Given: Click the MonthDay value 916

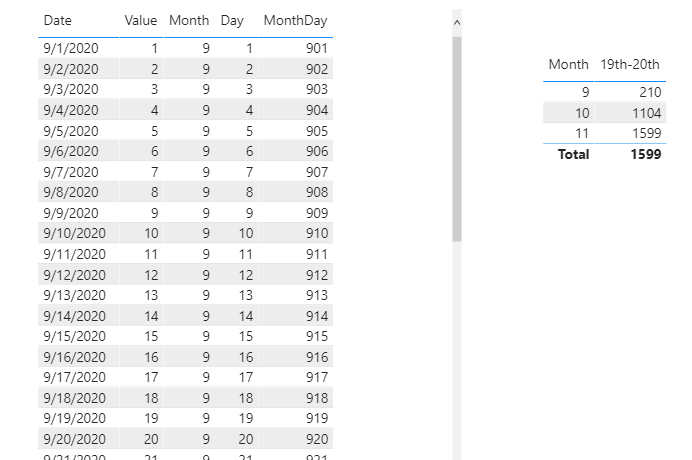Looking at the screenshot, I should click(317, 357).
